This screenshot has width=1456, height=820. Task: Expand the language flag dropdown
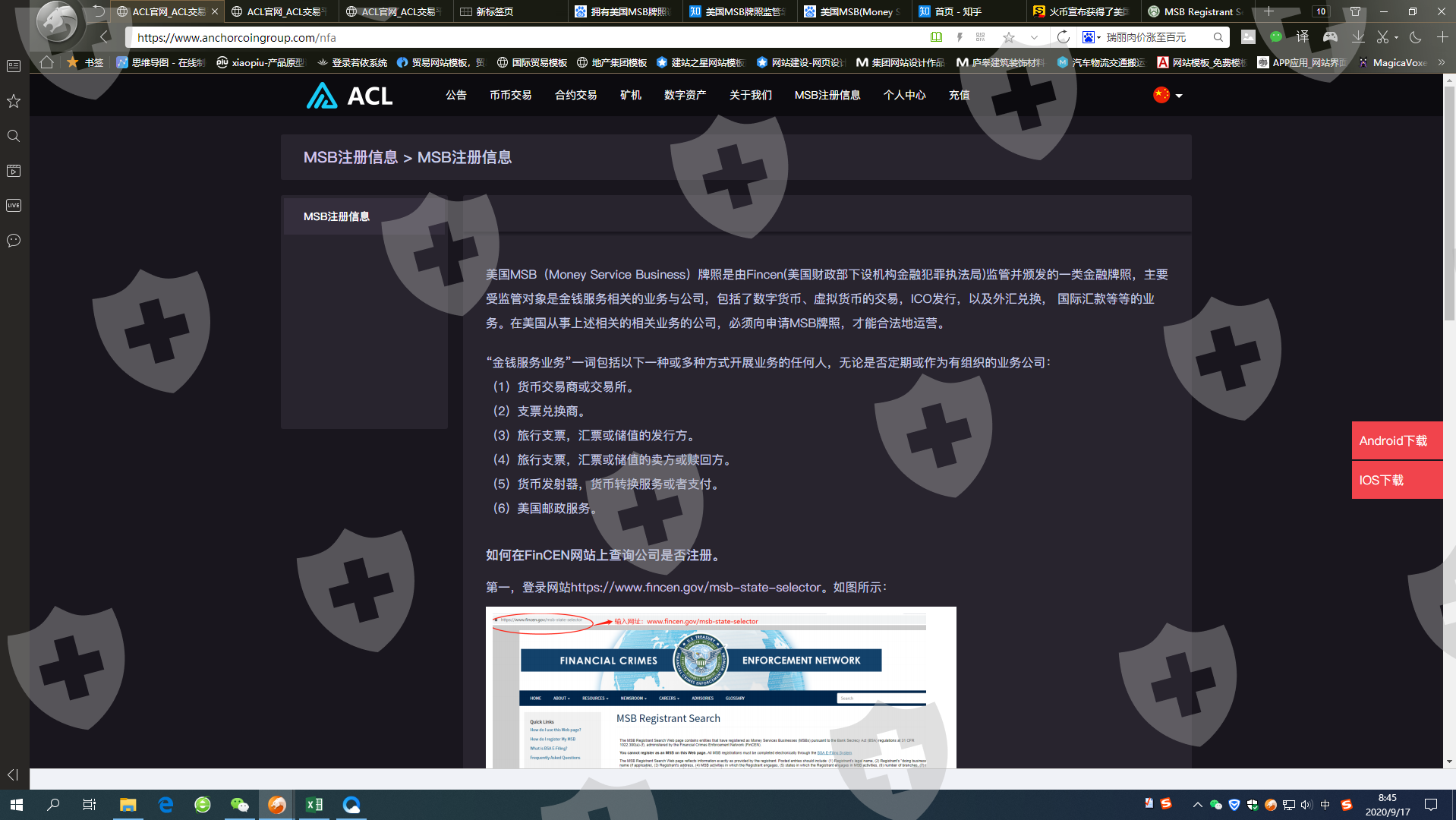coord(1168,95)
